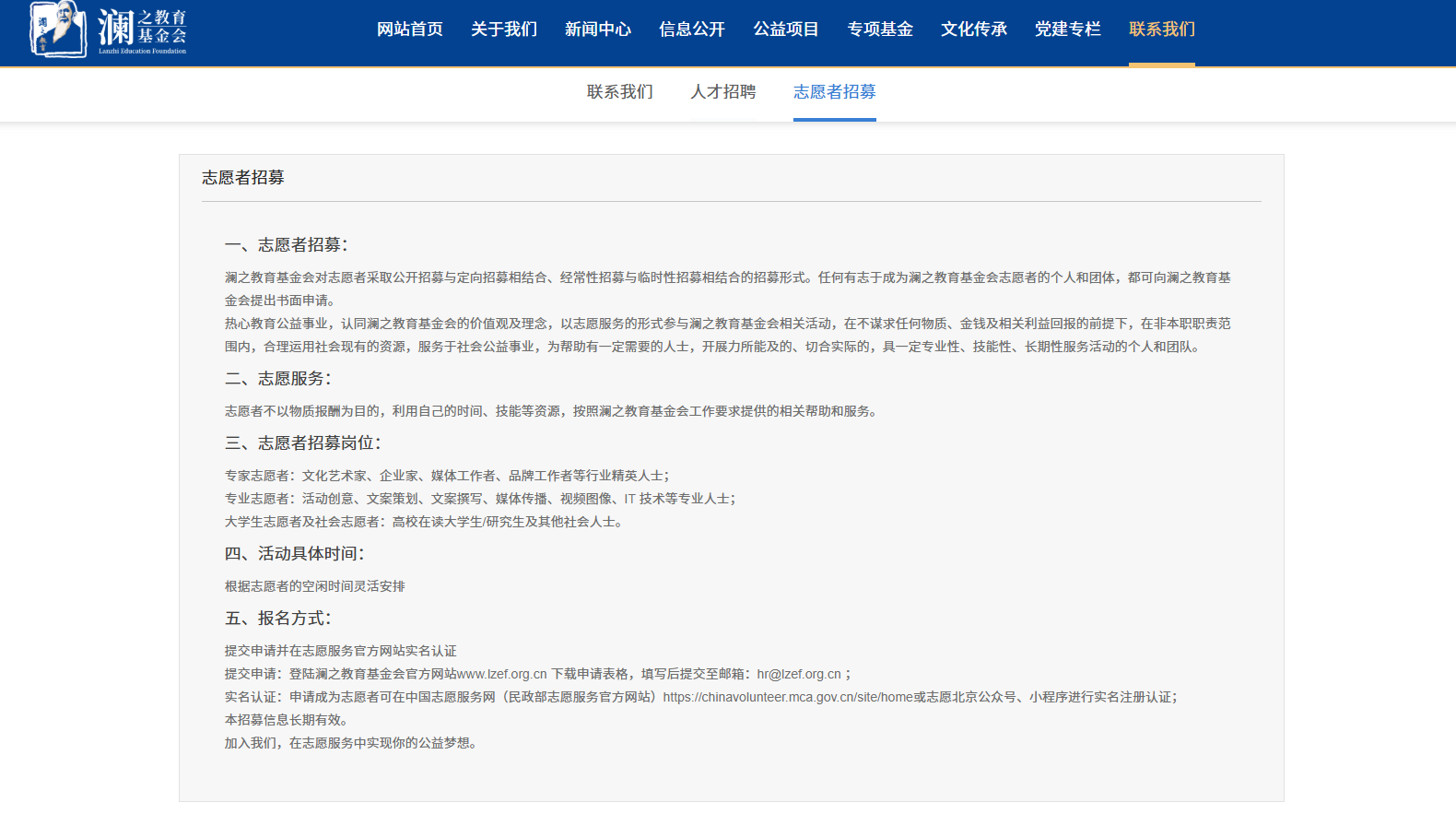1456x814 pixels.
Task: Select 信息公开 from the top navigation
Action: 691,29
